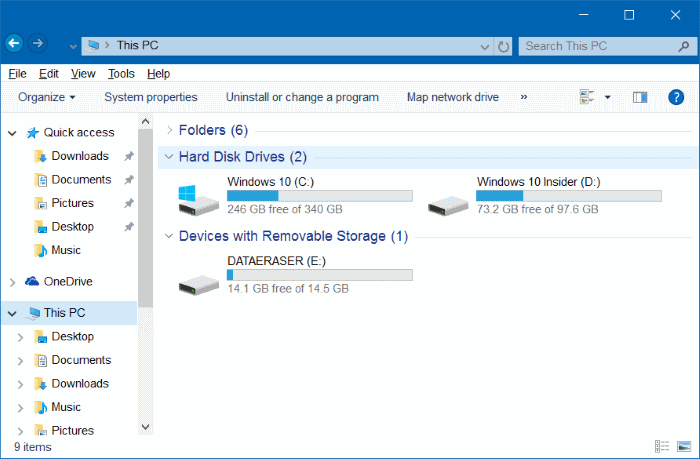Click the Windows 10 Insider (D:) label
Screen dimensions: 700x459
538,182
